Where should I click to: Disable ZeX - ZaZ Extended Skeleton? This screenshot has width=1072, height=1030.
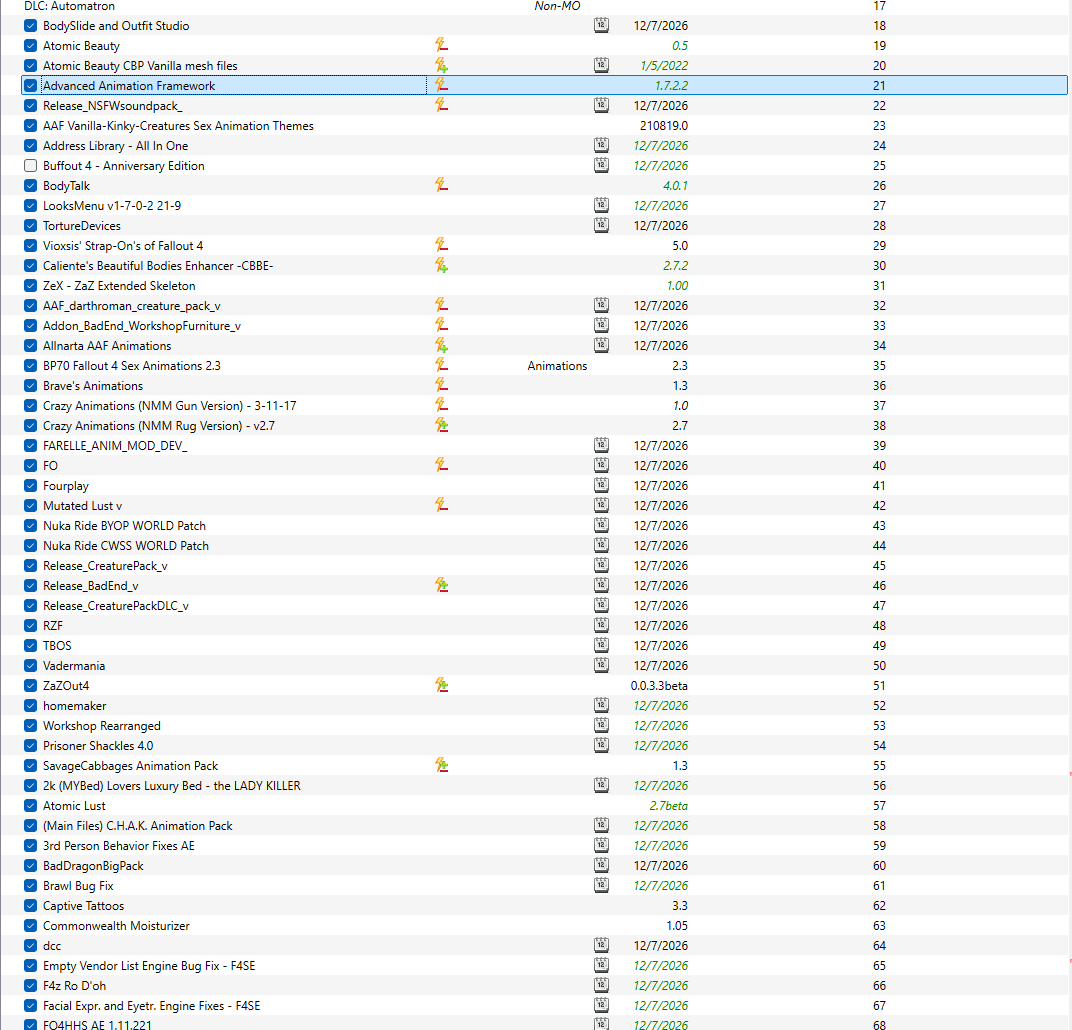click(x=30, y=286)
